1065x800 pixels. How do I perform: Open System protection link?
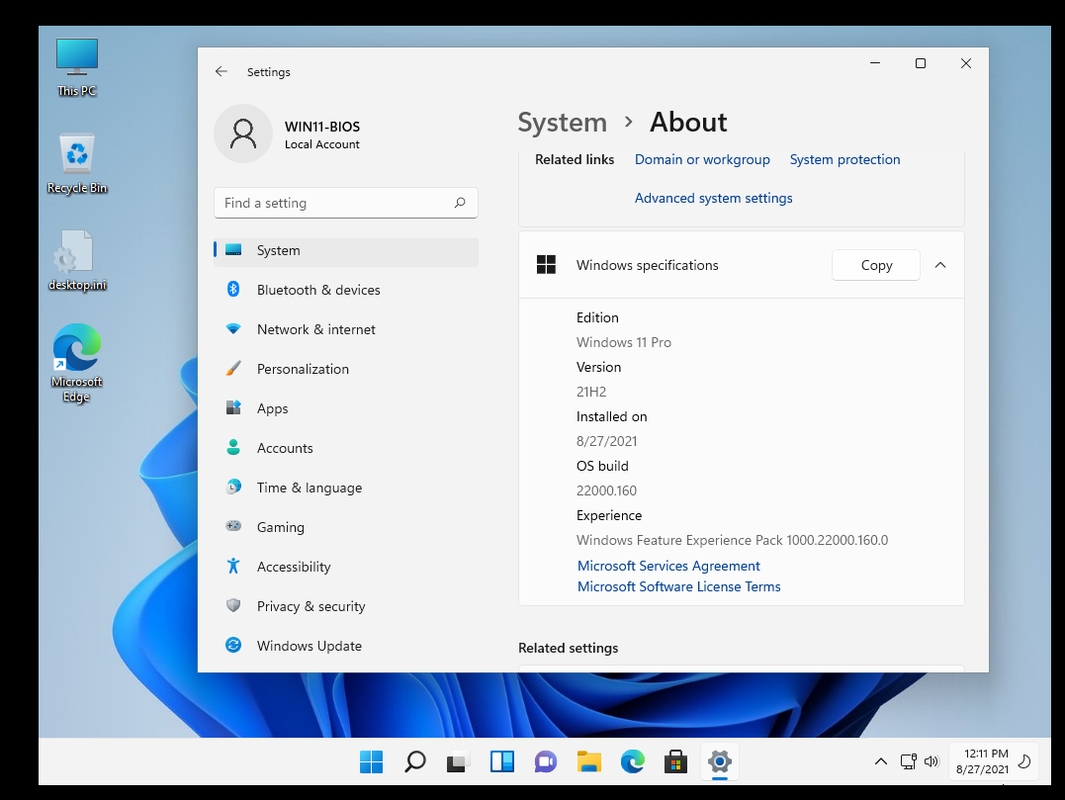[x=845, y=159]
